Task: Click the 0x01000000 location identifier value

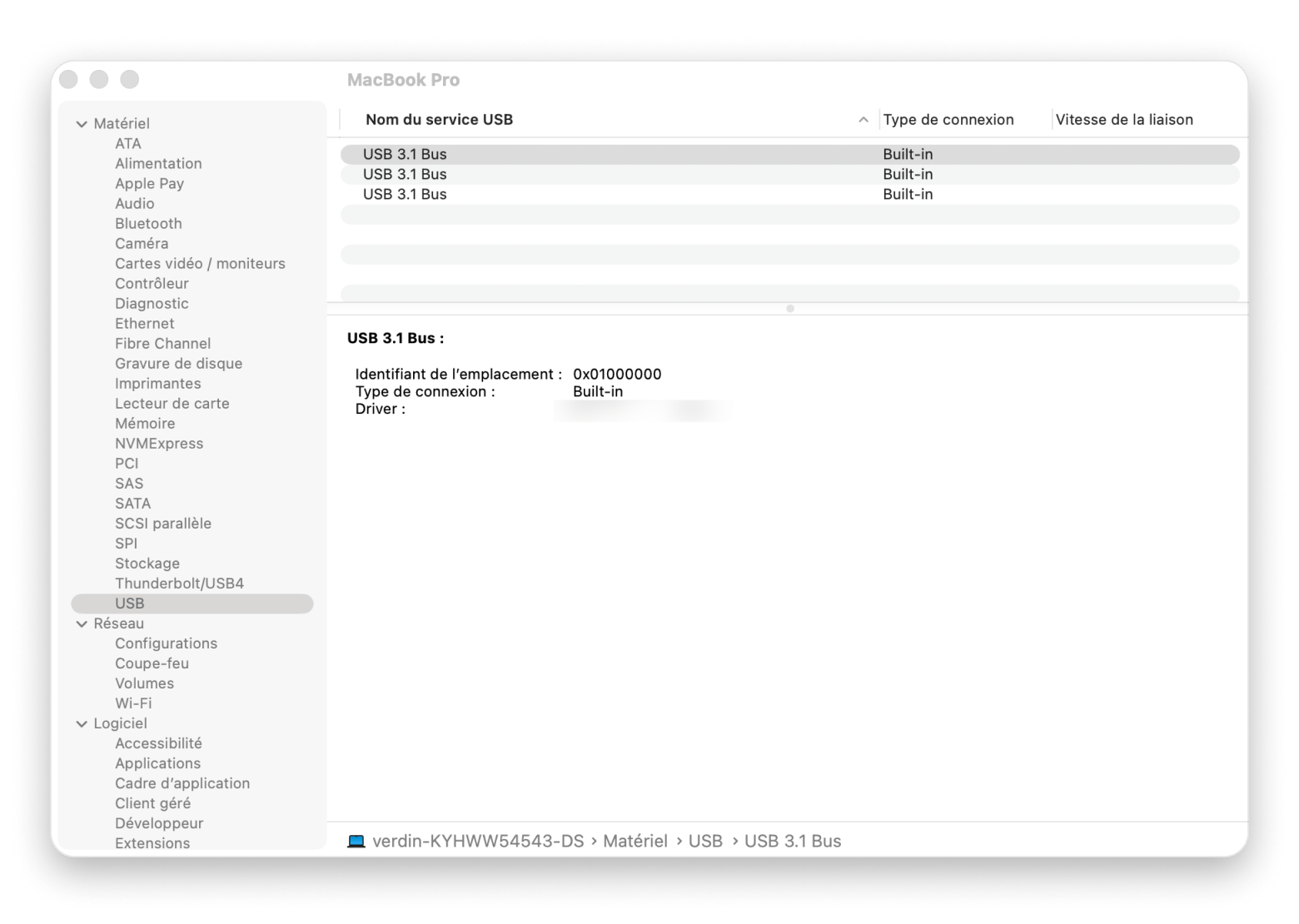Action: 617,375
